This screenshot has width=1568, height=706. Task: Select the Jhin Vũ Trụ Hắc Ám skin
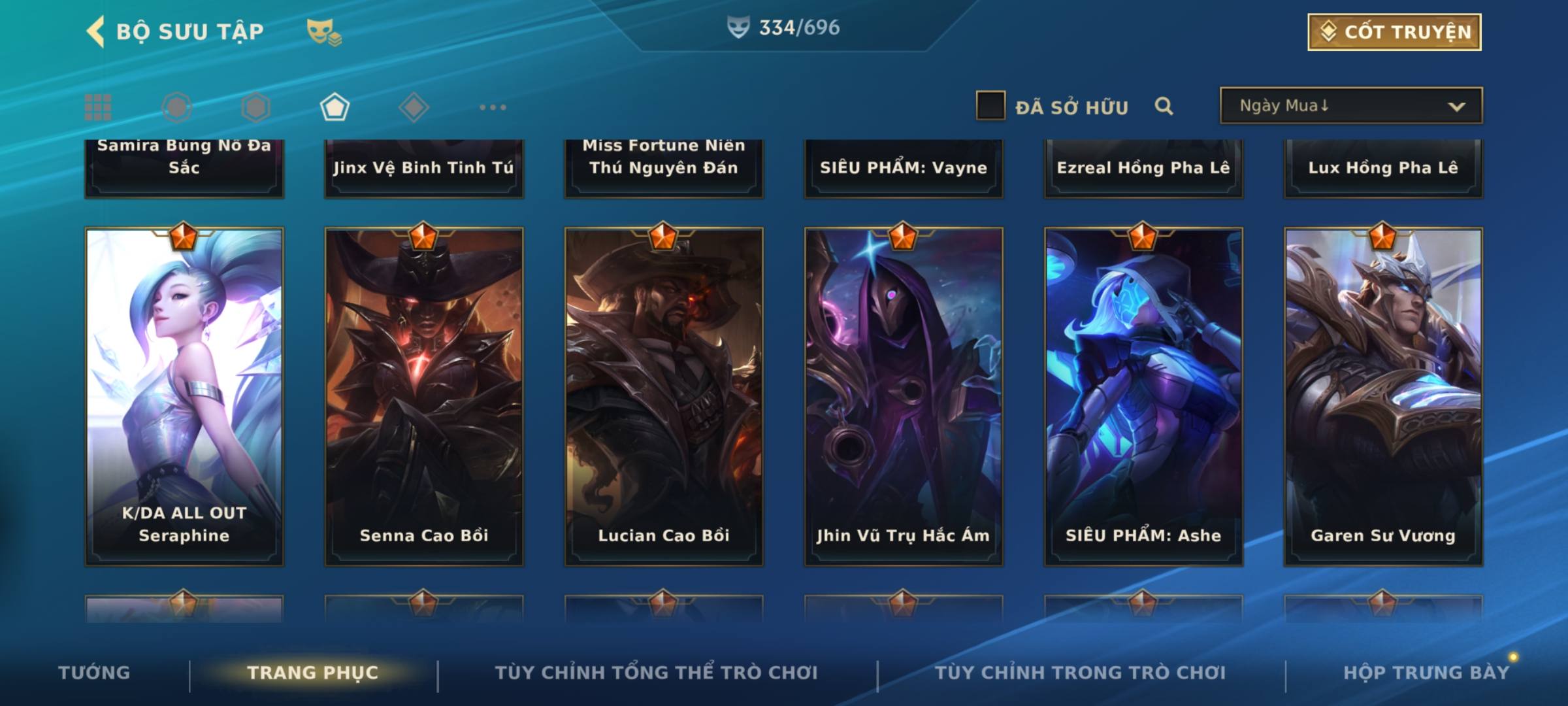(x=904, y=396)
